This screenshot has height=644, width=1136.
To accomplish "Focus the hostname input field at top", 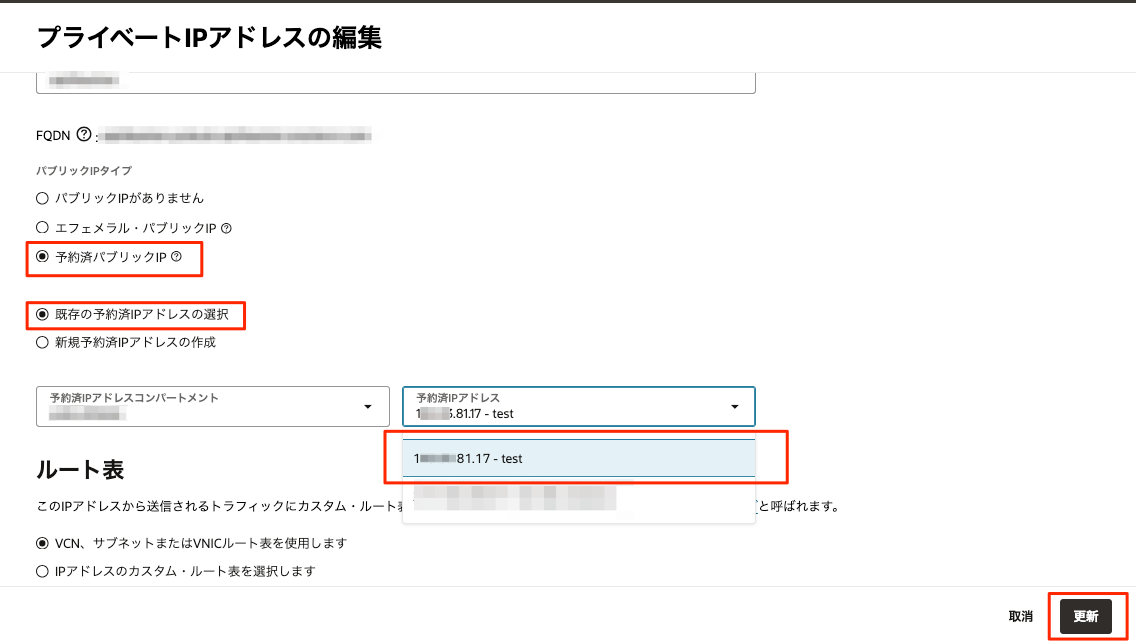I will (x=396, y=82).
